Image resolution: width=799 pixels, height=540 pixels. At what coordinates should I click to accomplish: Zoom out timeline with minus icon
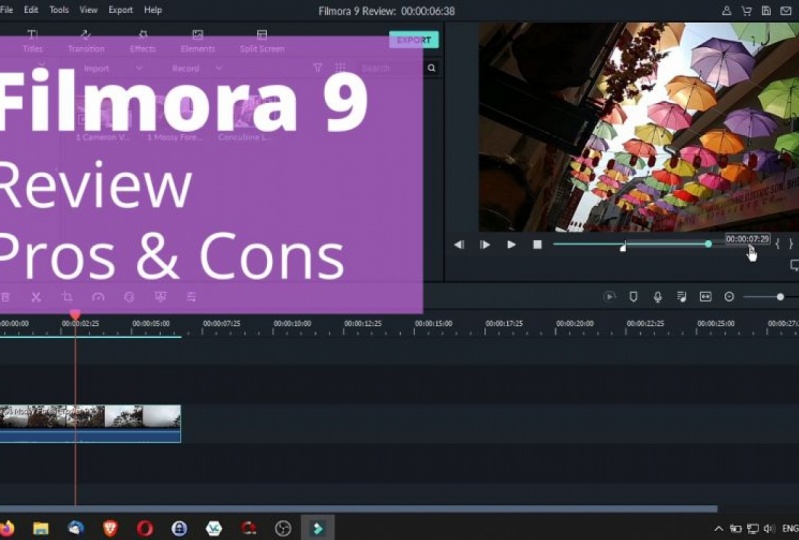(x=729, y=296)
